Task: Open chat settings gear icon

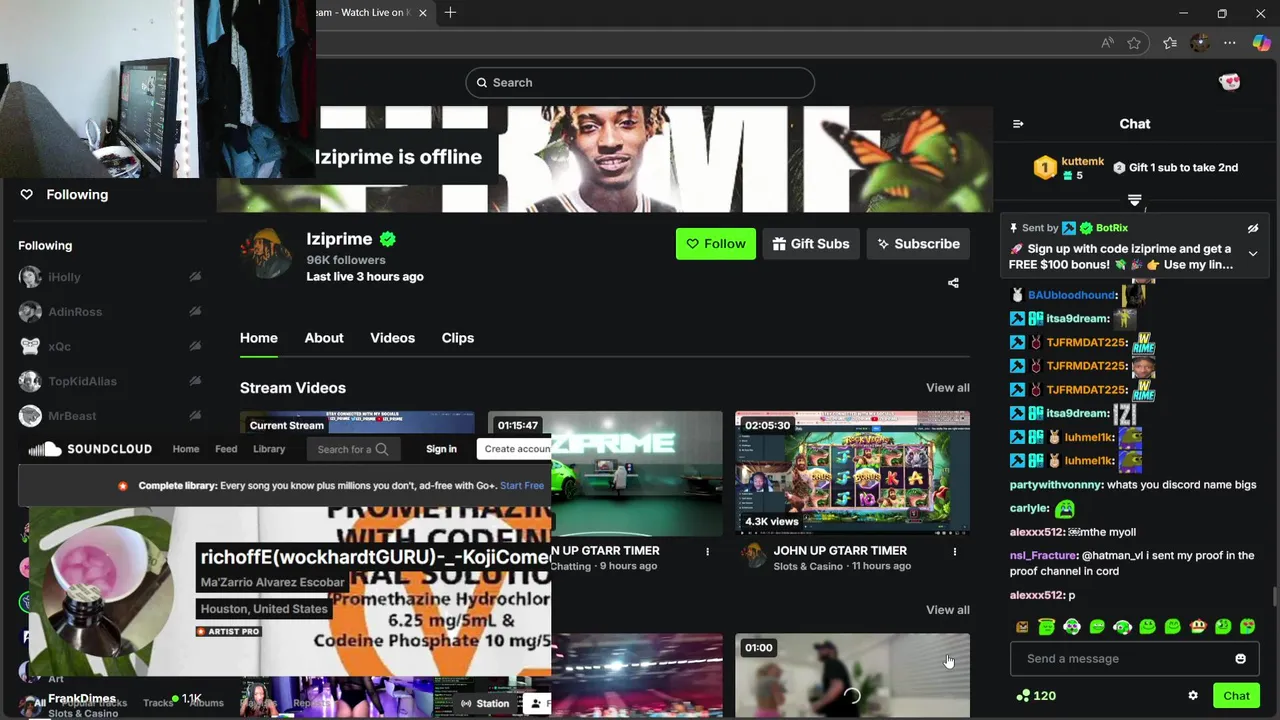Action: pos(1193,696)
